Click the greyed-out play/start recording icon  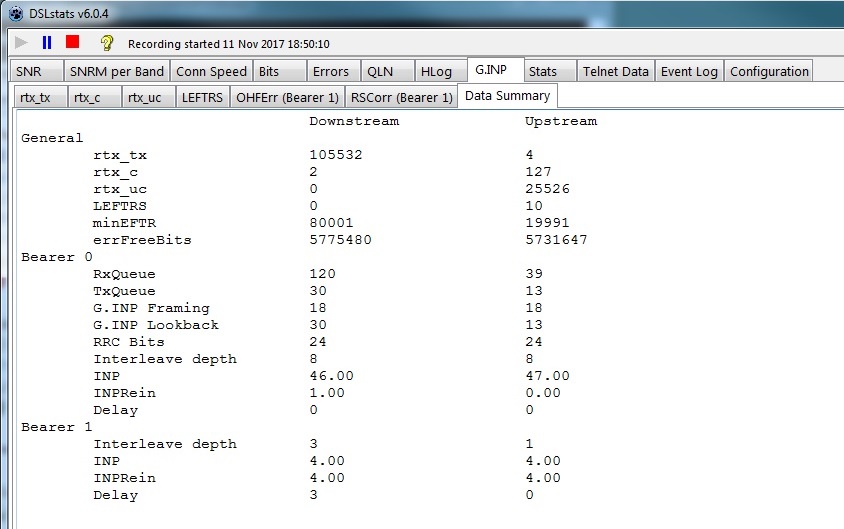click(x=21, y=43)
